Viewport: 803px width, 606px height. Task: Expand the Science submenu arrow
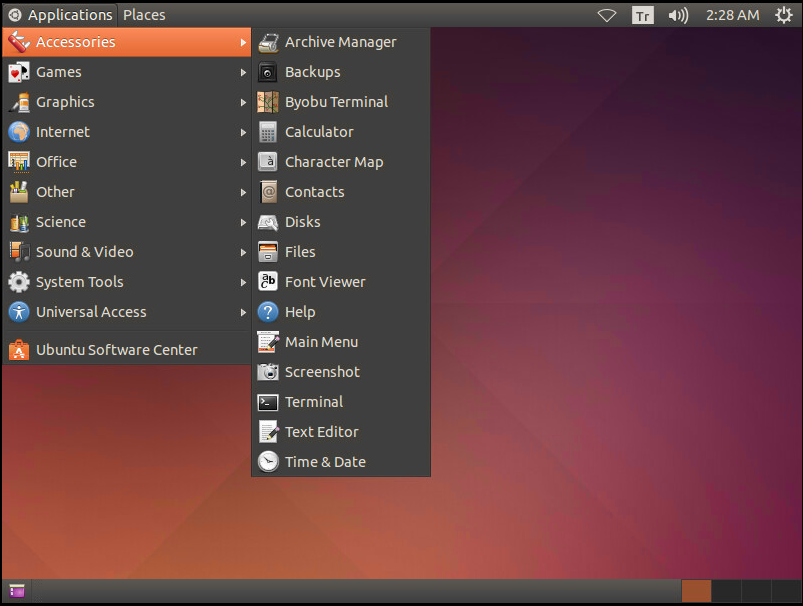pyautogui.click(x=243, y=222)
